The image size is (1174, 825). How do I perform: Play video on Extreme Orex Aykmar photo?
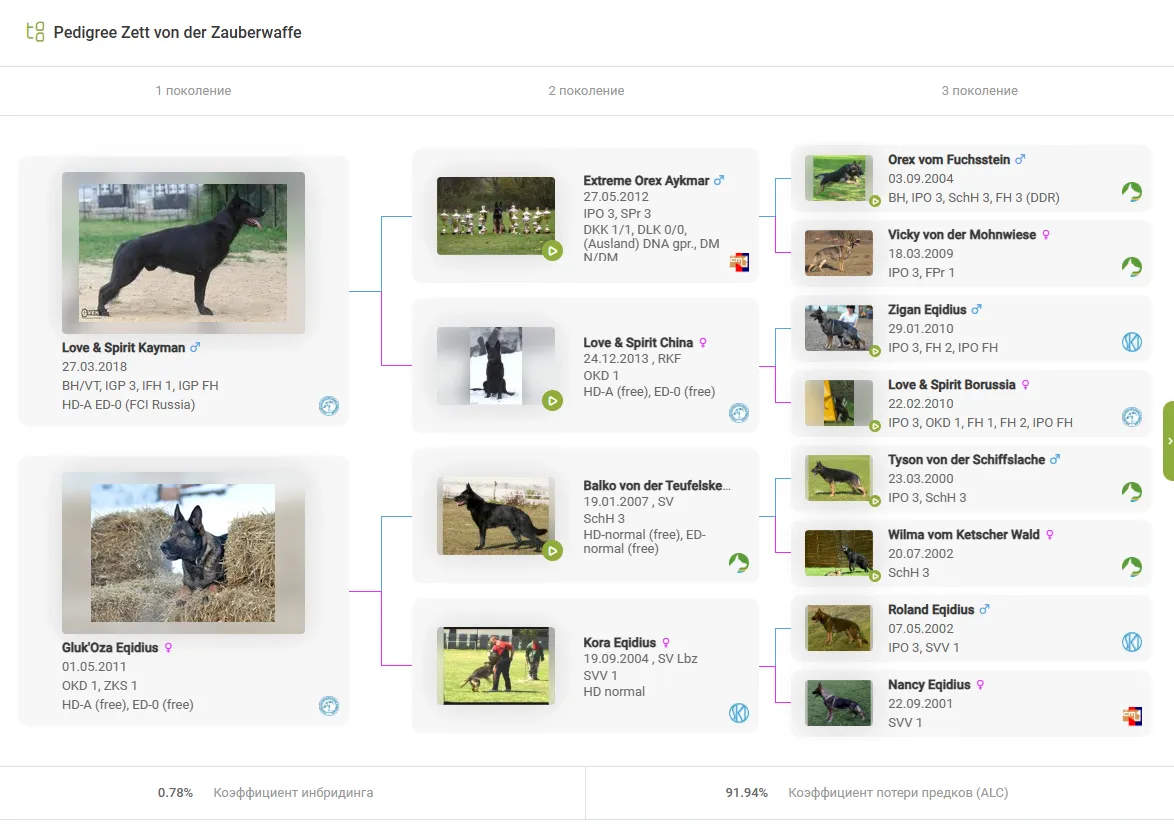click(x=552, y=251)
